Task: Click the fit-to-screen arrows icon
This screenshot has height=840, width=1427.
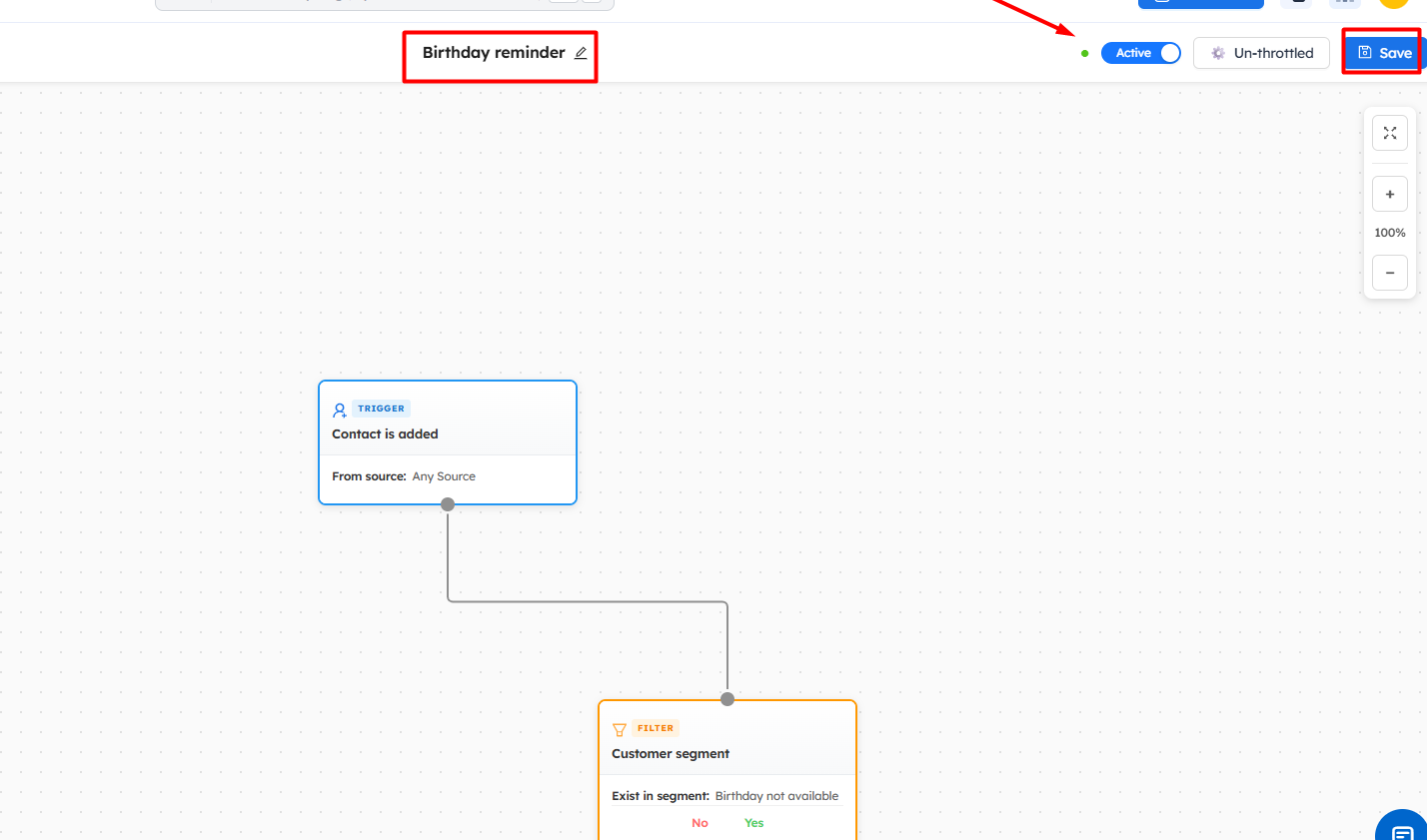Action: point(1389,133)
